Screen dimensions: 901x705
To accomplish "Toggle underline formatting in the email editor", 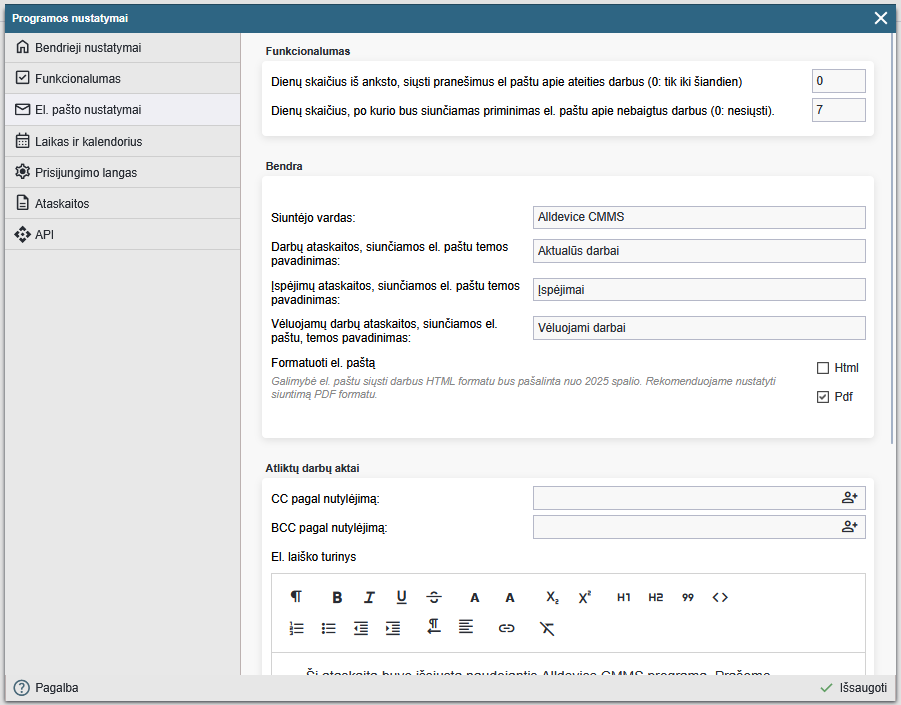I will pyautogui.click(x=402, y=598).
